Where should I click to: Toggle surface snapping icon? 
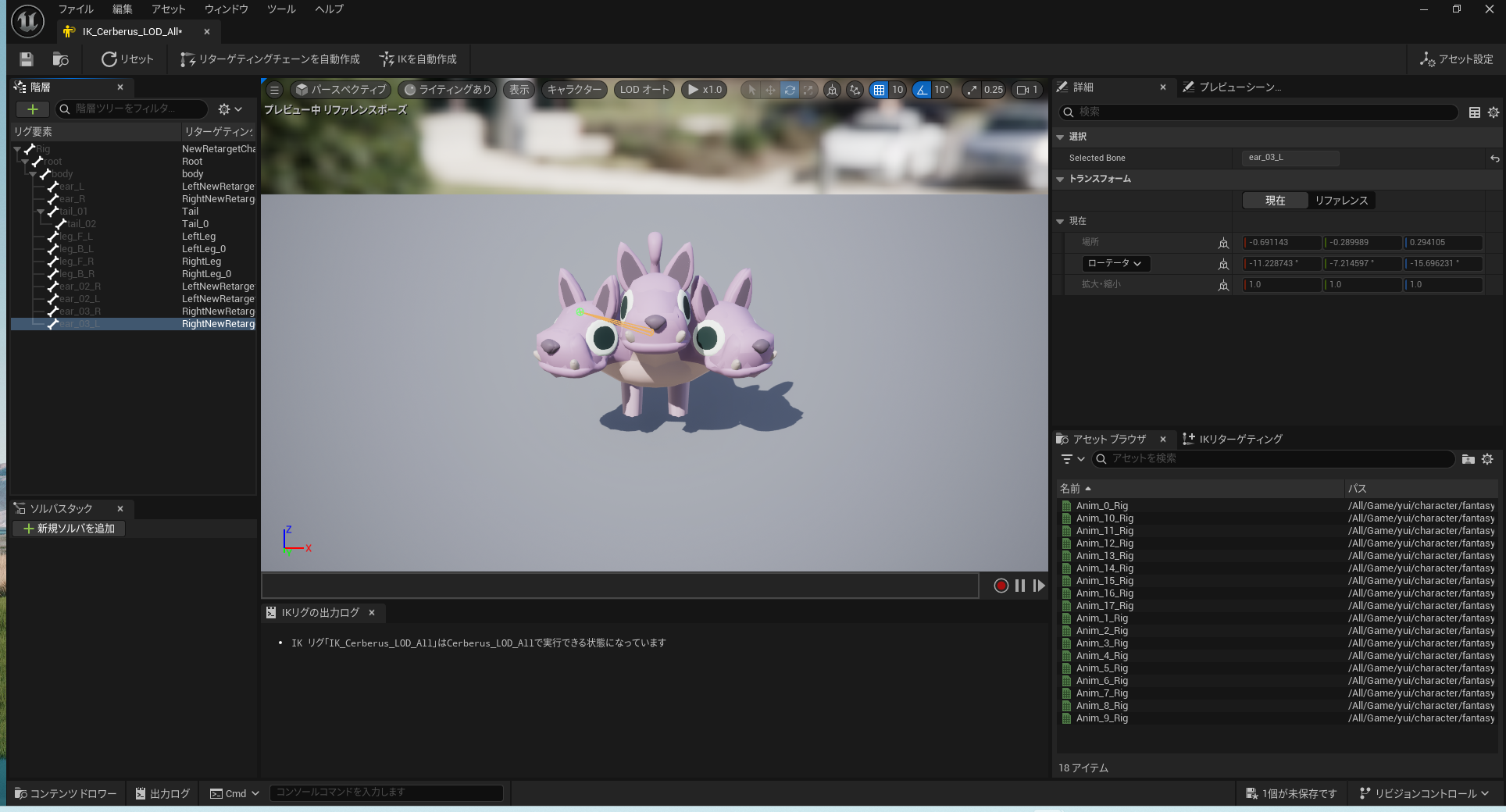[x=855, y=90]
